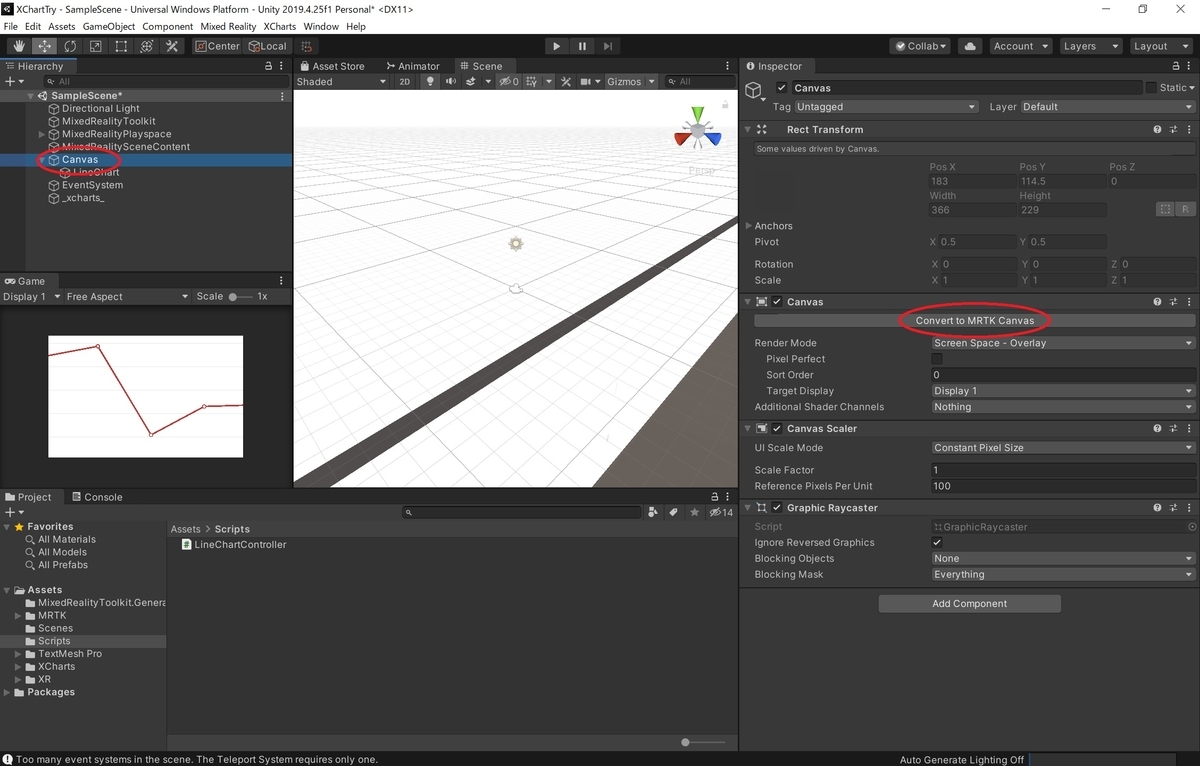Enable the Pixel Perfect checkbox
The image size is (1200, 766).
coord(937,359)
